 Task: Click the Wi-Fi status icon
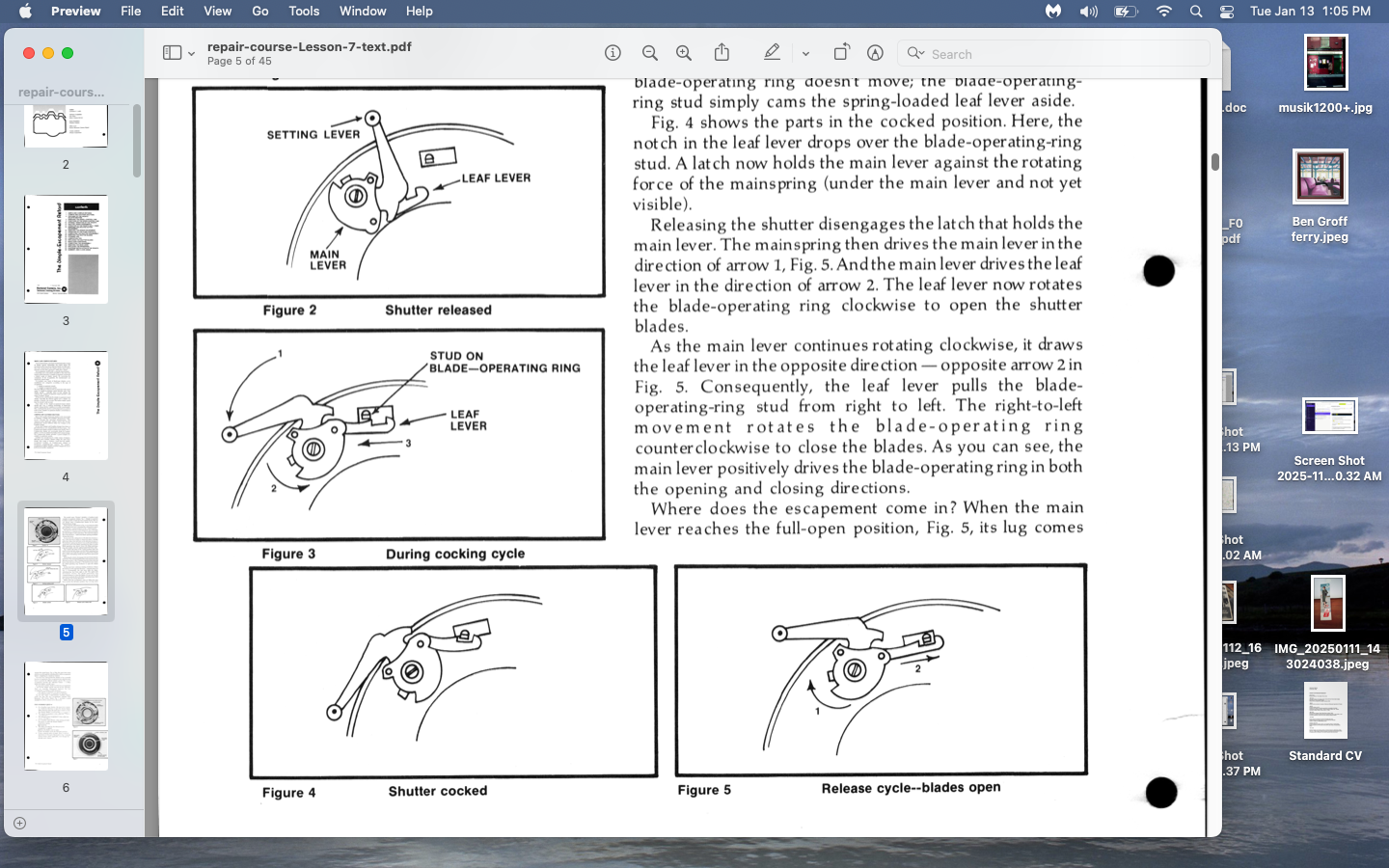1164,12
